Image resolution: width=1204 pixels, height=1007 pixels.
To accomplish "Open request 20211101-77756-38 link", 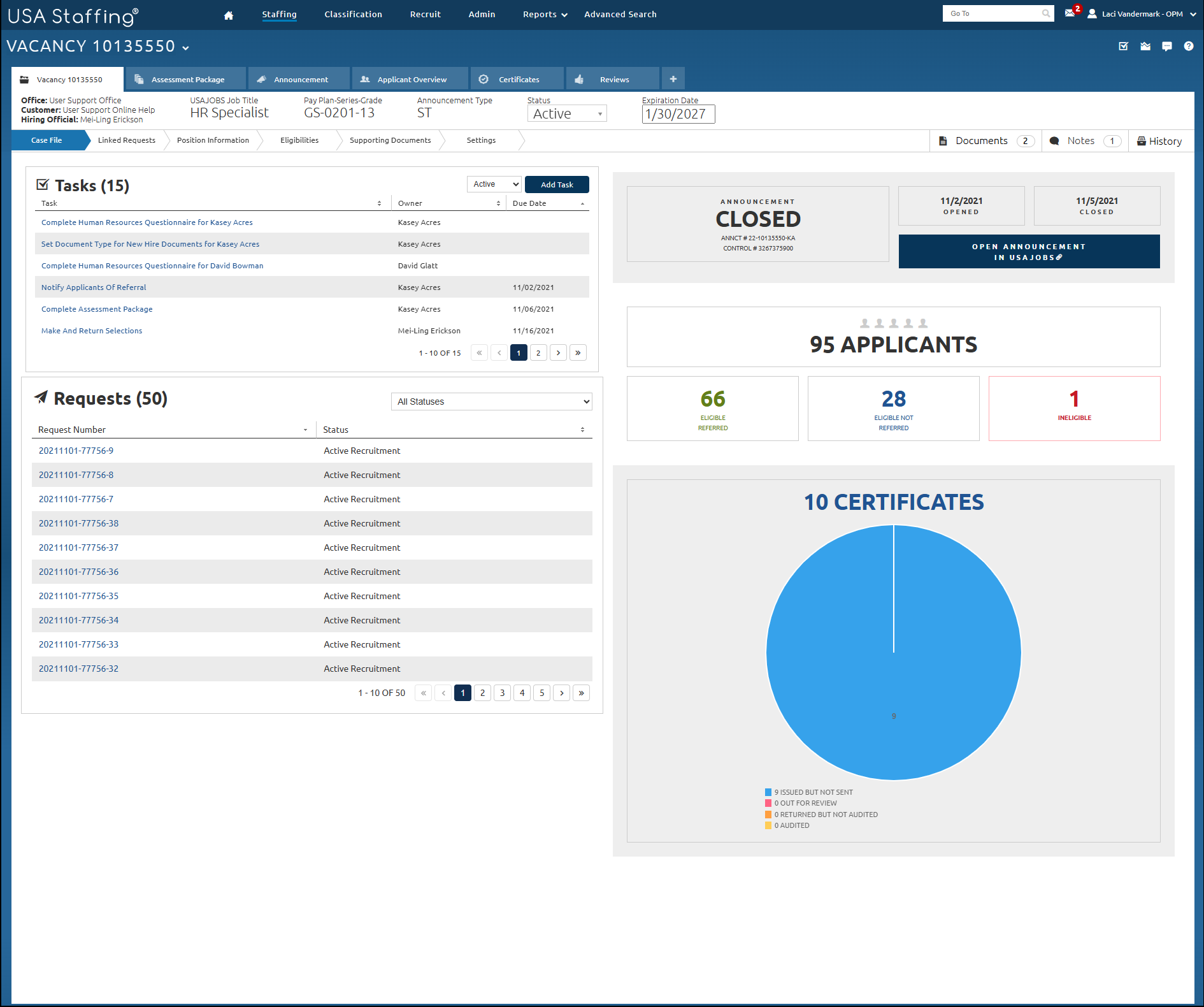I will (78, 523).
